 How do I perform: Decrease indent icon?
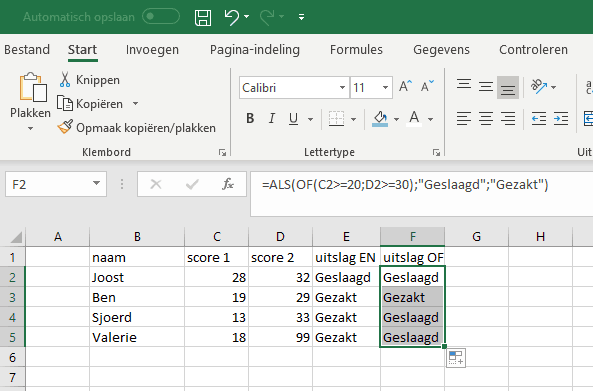539,119
